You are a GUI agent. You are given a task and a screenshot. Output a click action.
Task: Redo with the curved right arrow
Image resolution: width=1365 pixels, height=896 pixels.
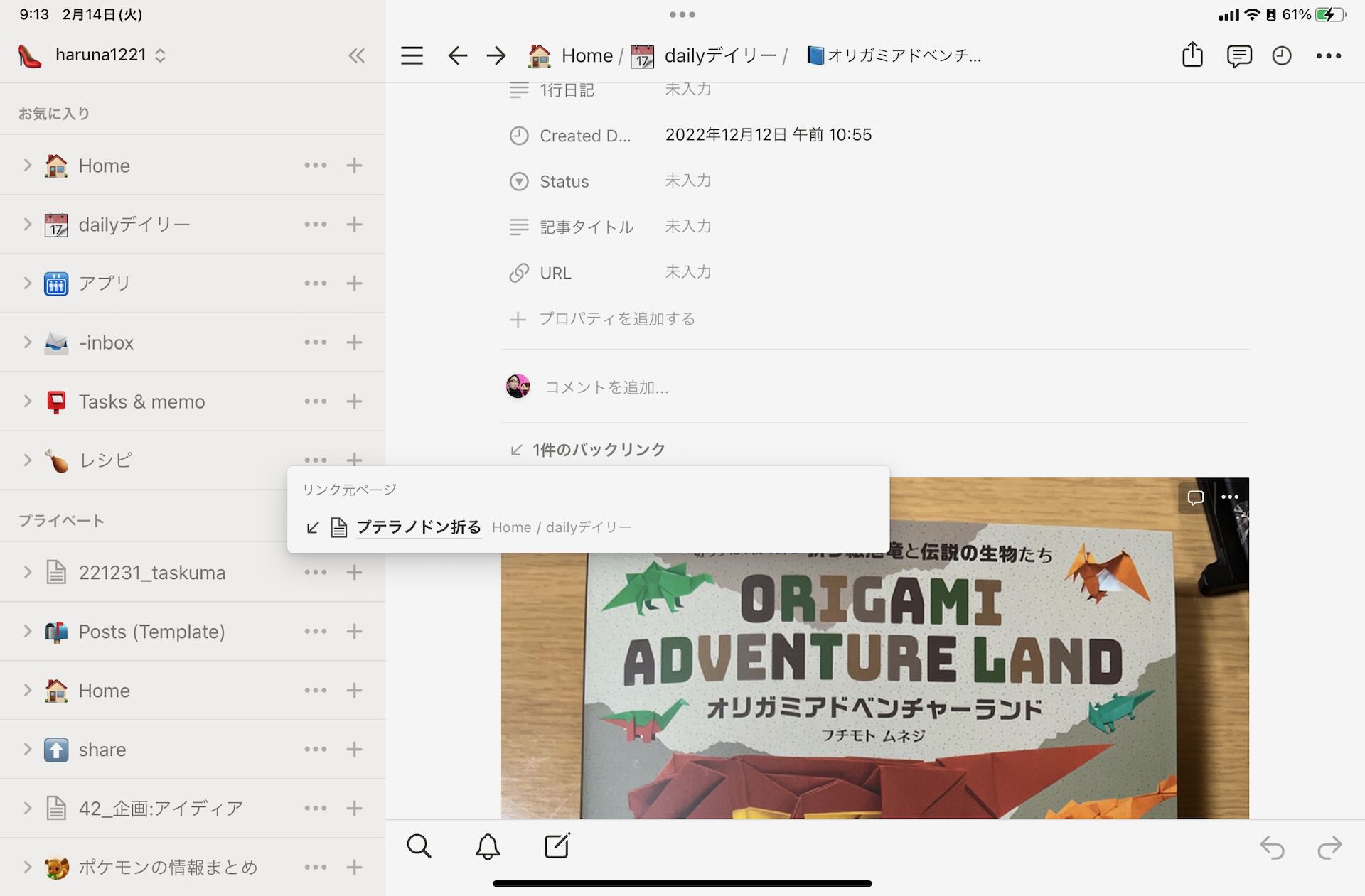pos(1329,847)
